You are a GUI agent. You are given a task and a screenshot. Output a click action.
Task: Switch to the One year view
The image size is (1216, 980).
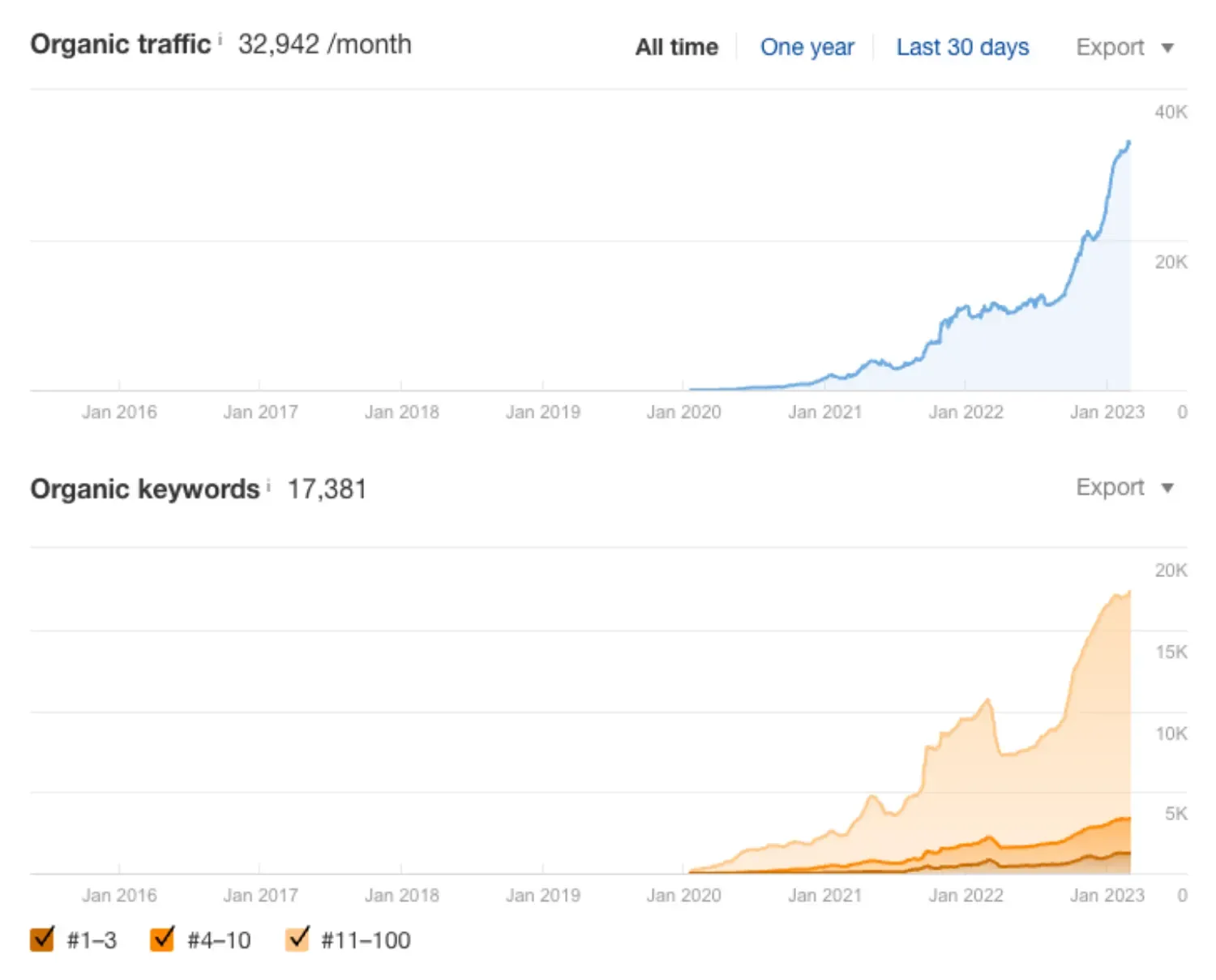click(807, 47)
